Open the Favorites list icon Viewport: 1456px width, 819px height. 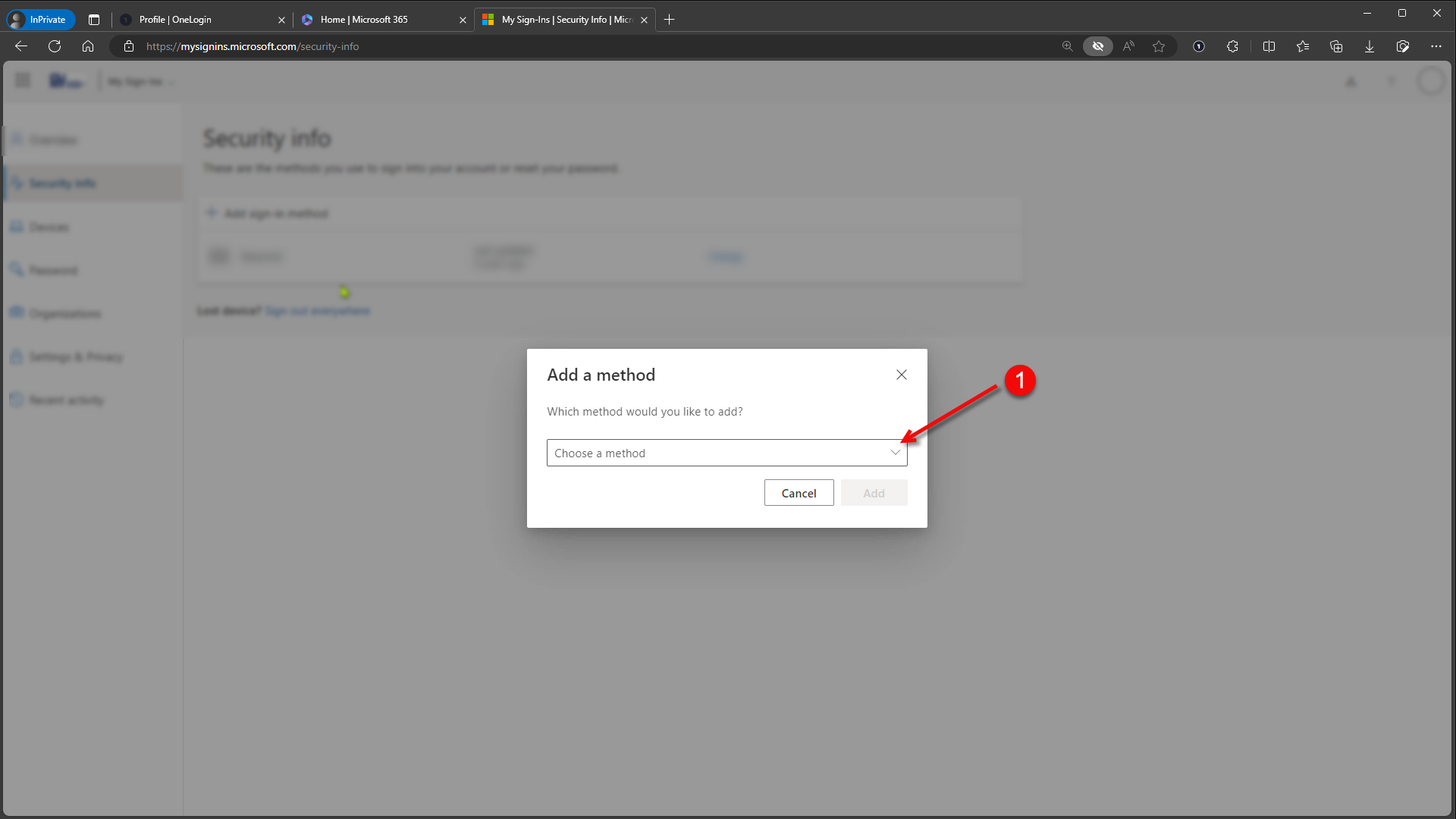(1303, 46)
